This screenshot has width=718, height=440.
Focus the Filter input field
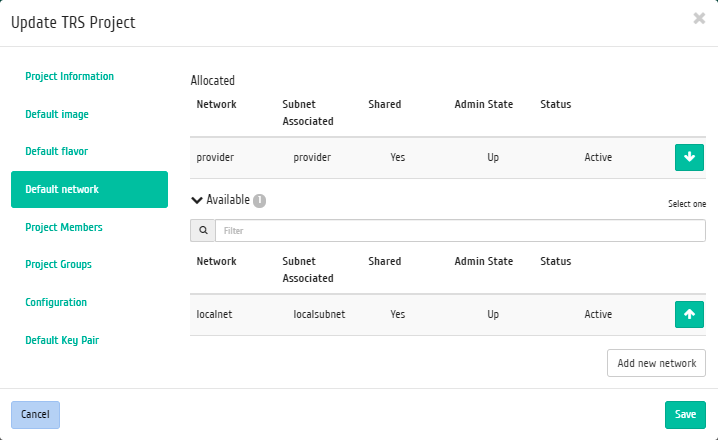tap(460, 231)
